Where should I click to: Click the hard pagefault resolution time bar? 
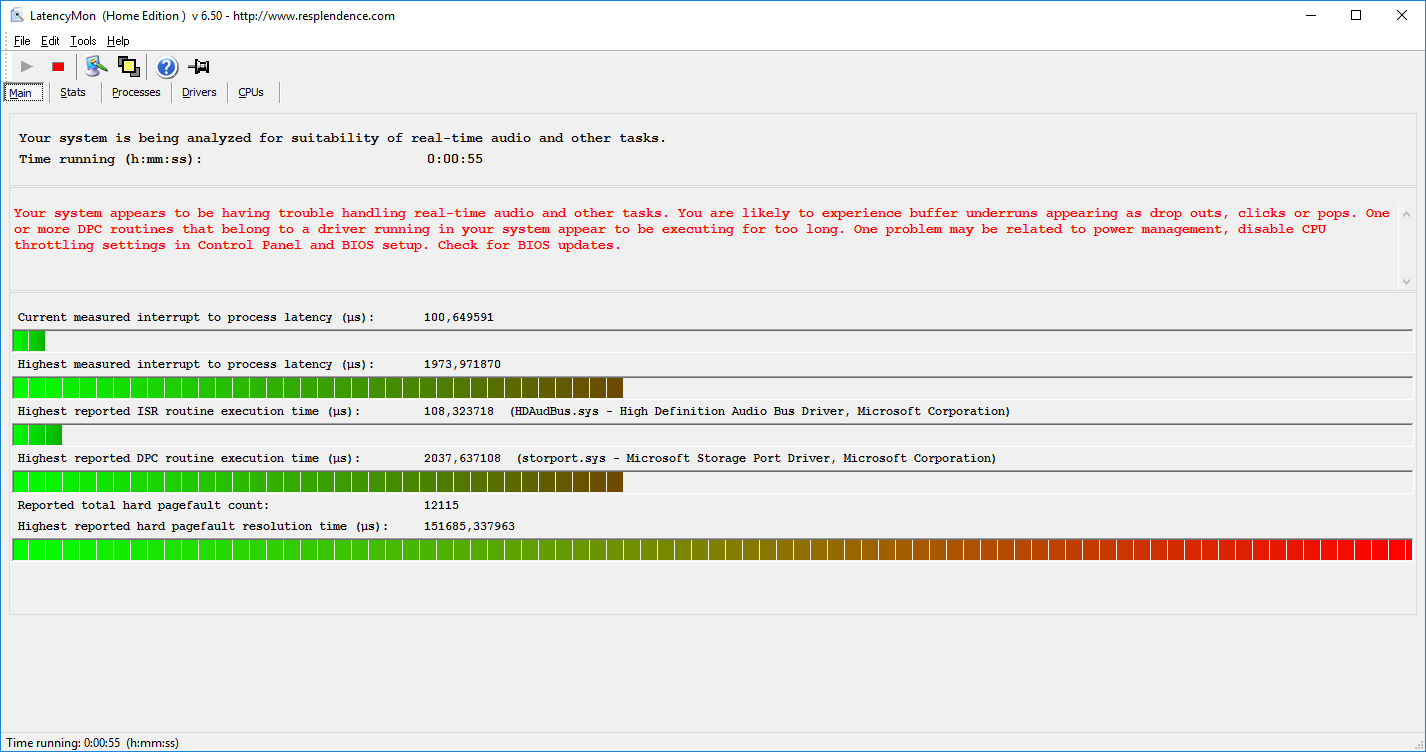tap(712, 550)
